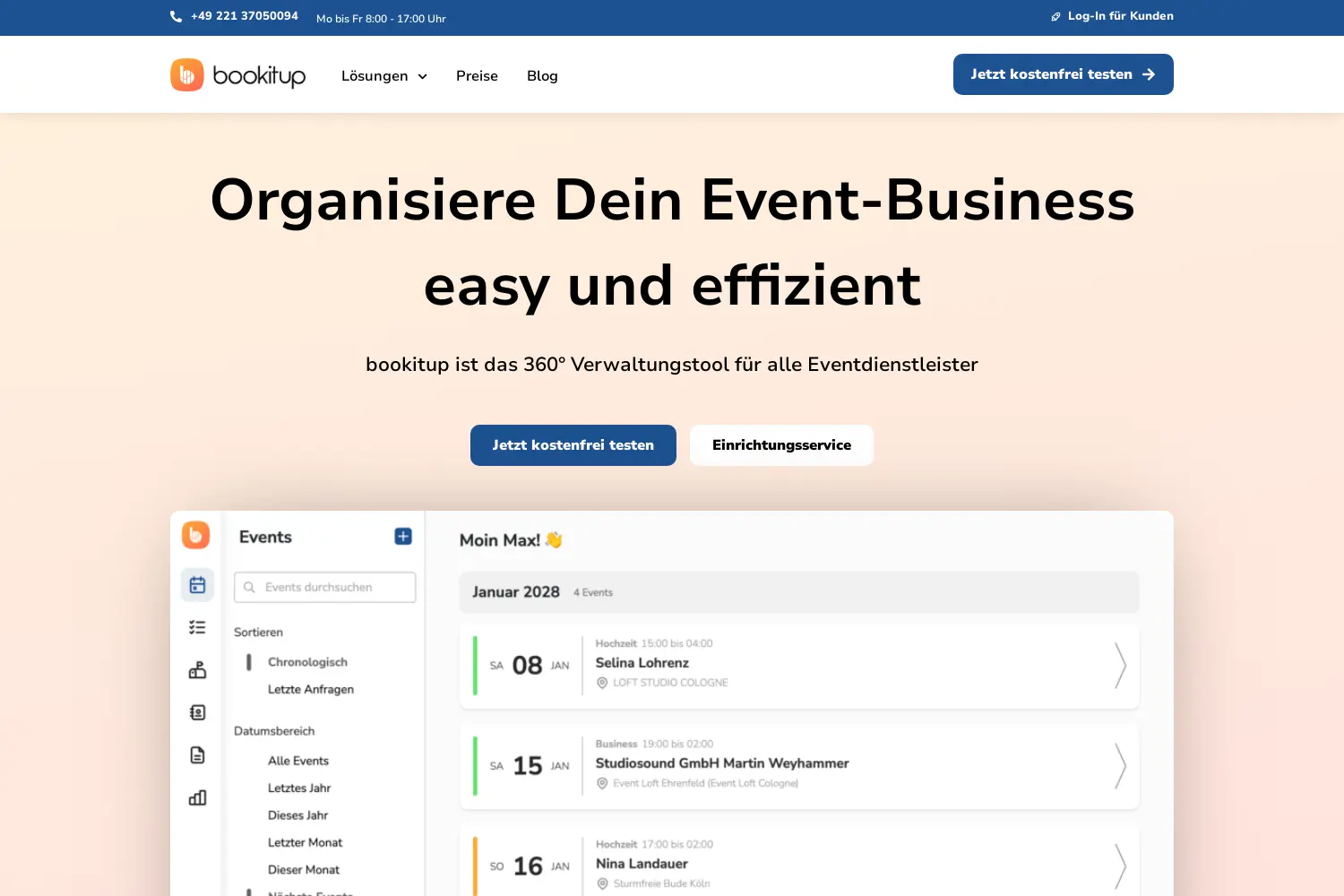The width and height of the screenshot is (1344, 896).
Task: Click the SA 15 JAN date block
Action: coord(530,765)
